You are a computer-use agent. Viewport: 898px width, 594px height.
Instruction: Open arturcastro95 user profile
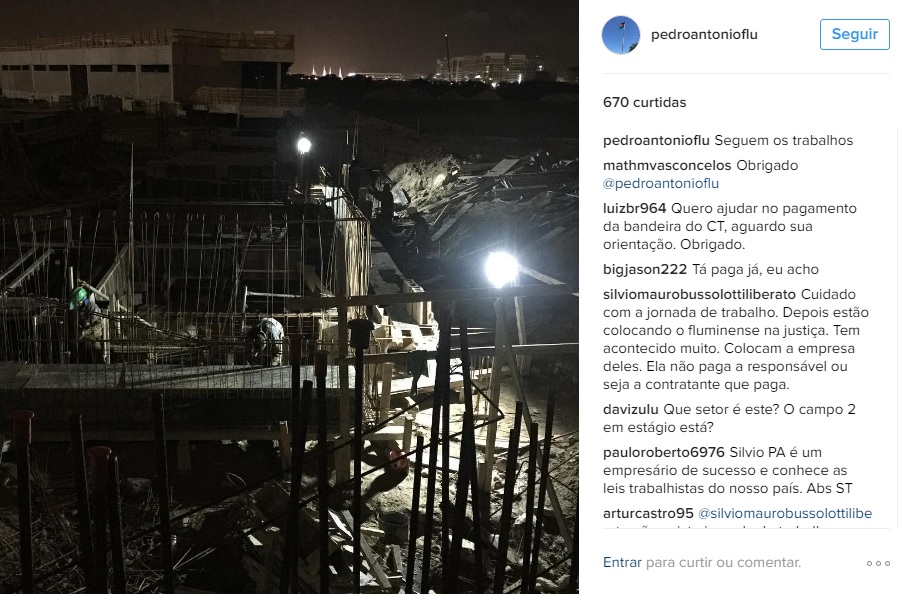[x=648, y=513]
